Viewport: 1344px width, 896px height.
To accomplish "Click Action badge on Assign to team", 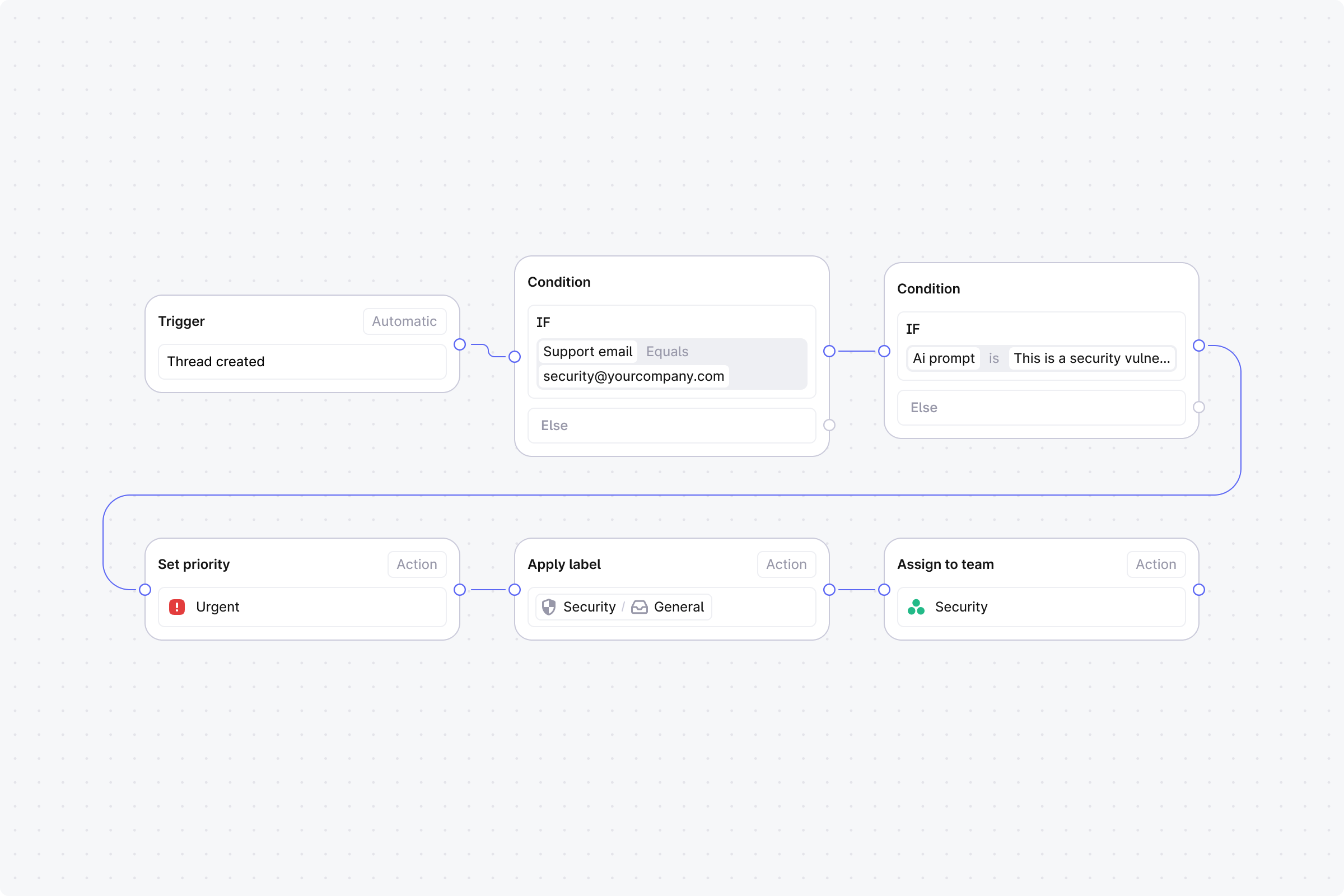I will tap(1155, 564).
